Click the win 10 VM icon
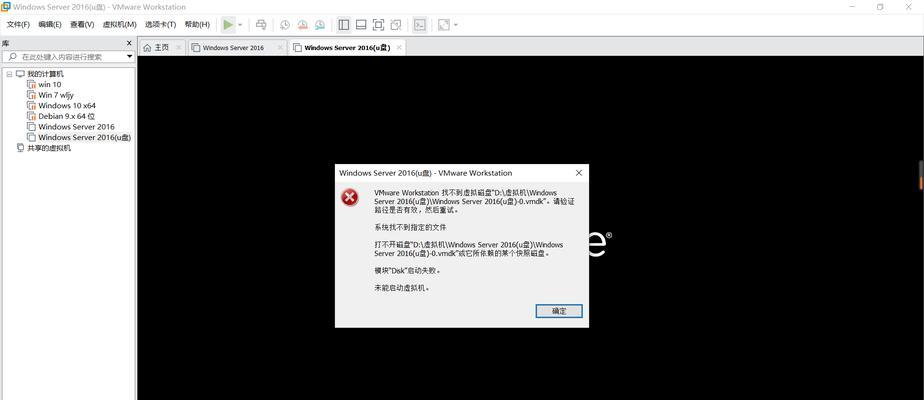Image resolution: width=924 pixels, height=400 pixels. [32, 84]
